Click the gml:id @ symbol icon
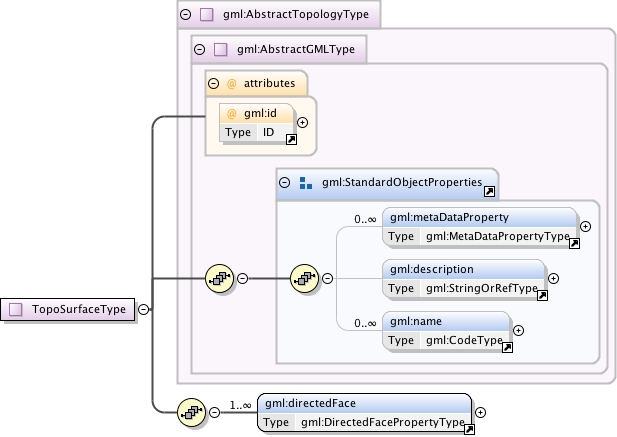 tap(232, 114)
